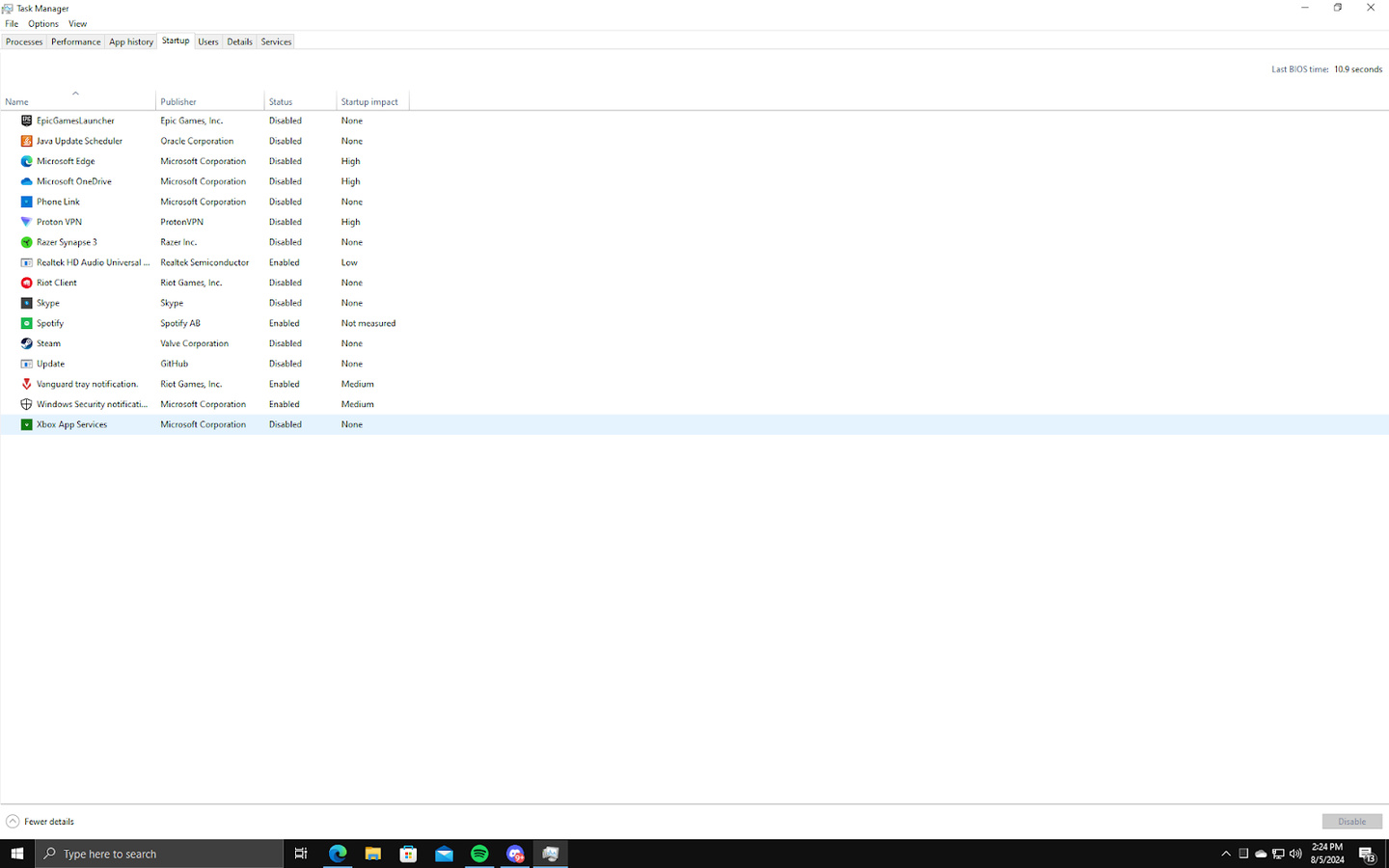The height and width of the screenshot is (868, 1389).
Task: Sort startup items by Startup impact
Action: (x=370, y=100)
